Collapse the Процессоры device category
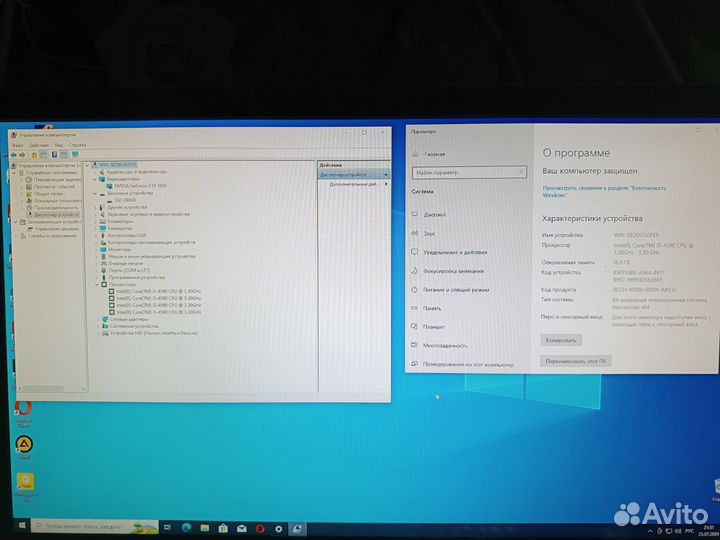This screenshot has width=720, height=540. point(97,284)
